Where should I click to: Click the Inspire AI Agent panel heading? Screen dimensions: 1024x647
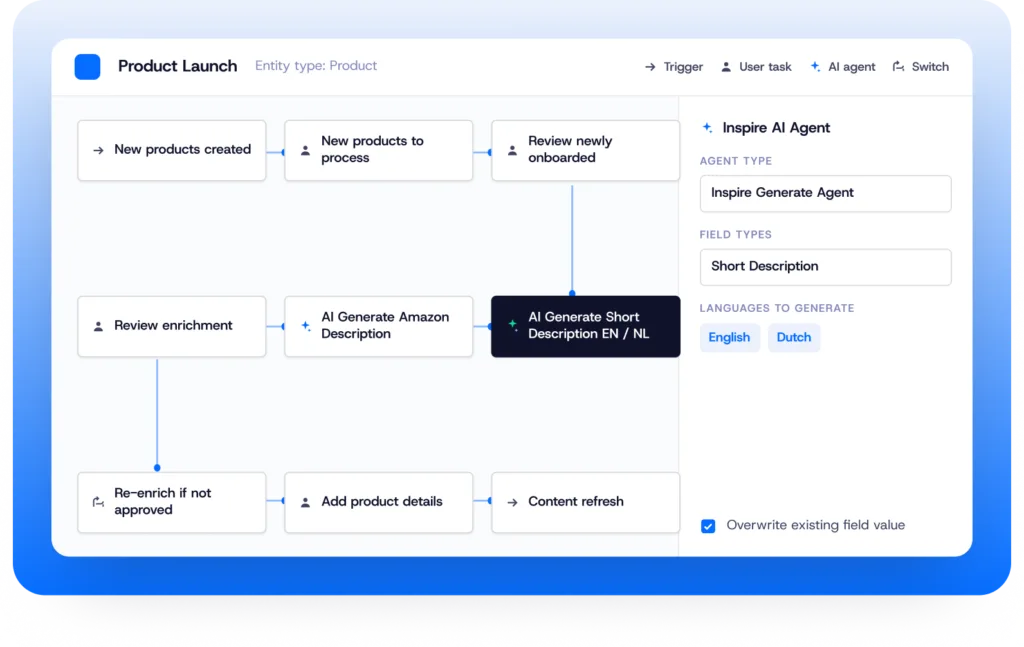click(776, 128)
